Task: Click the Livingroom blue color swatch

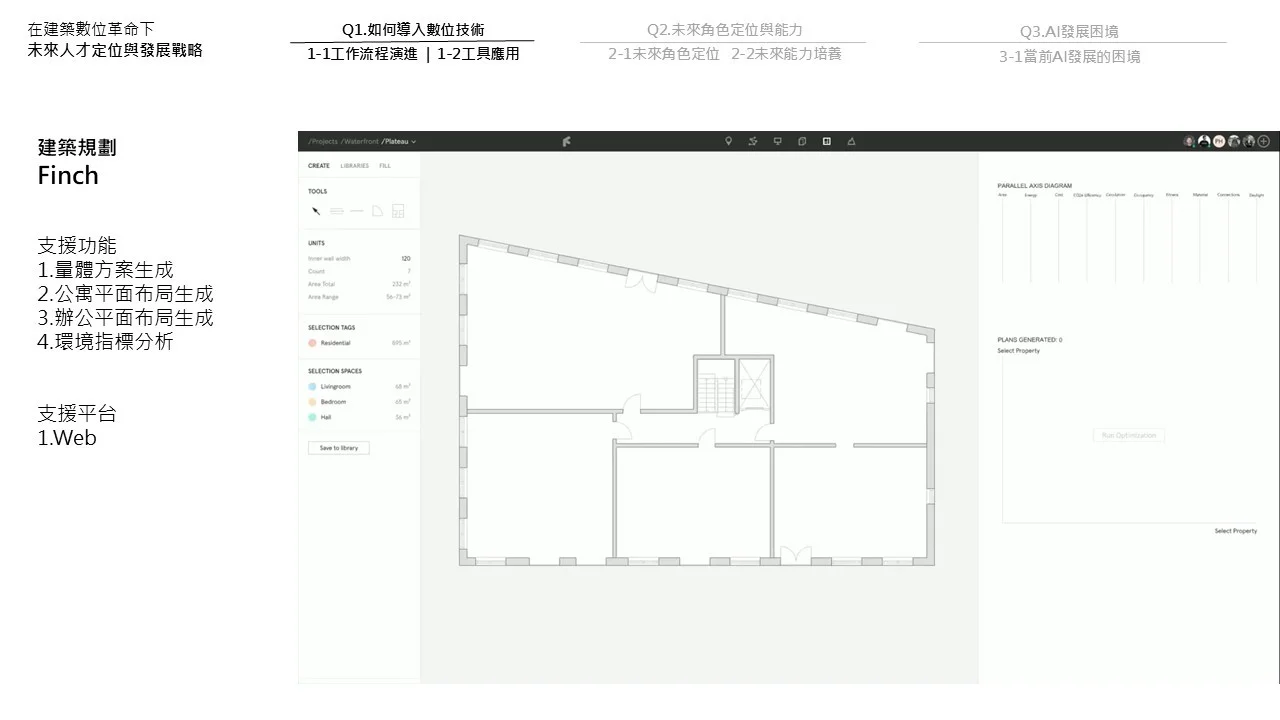Action: tap(312, 386)
